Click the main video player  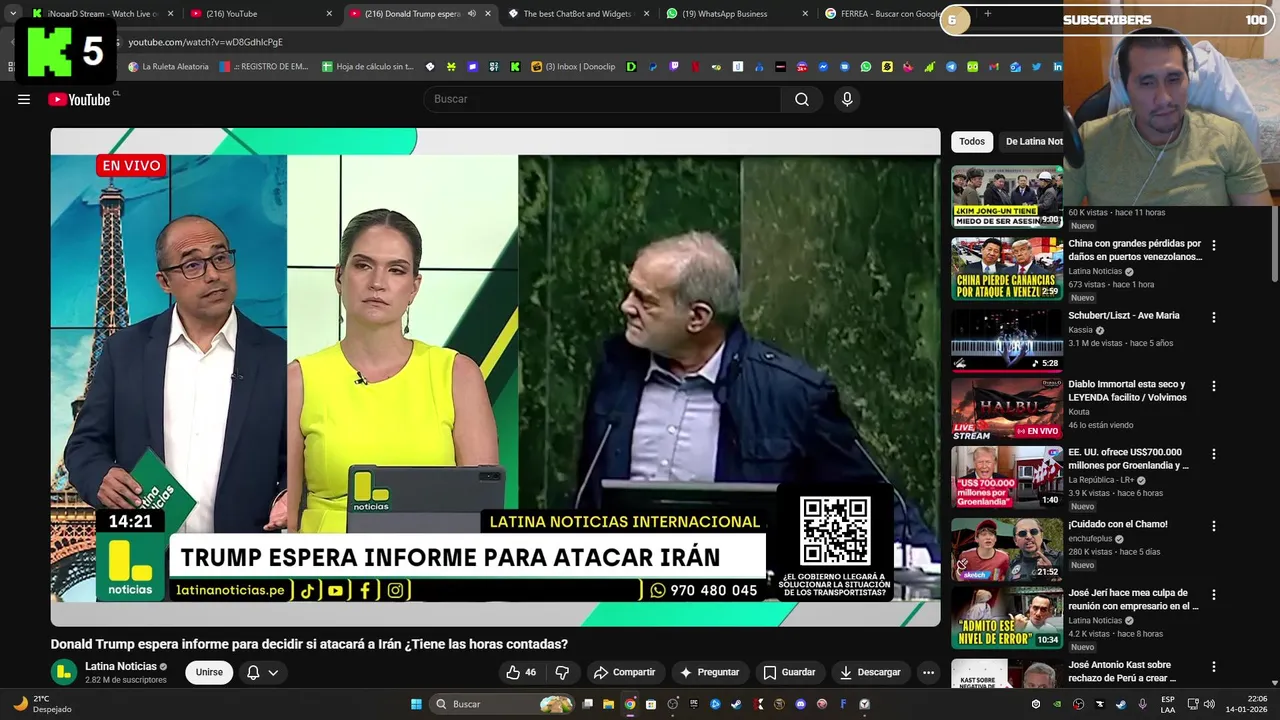495,377
